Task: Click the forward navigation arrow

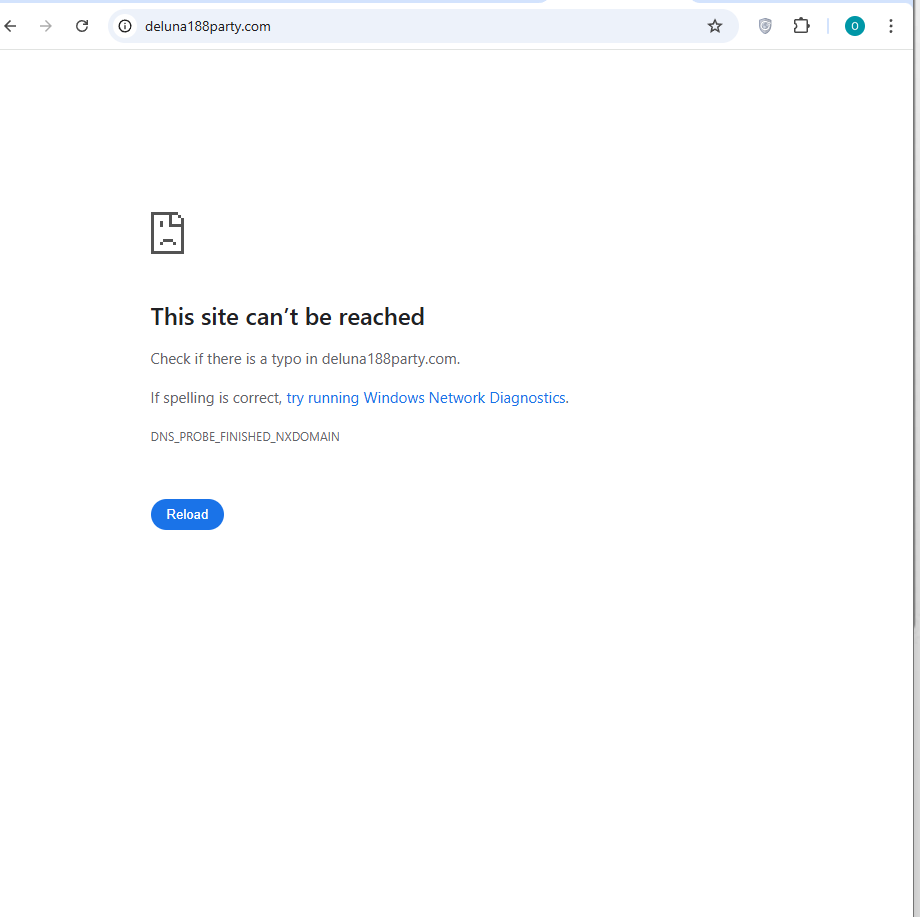Action: pos(46,26)
